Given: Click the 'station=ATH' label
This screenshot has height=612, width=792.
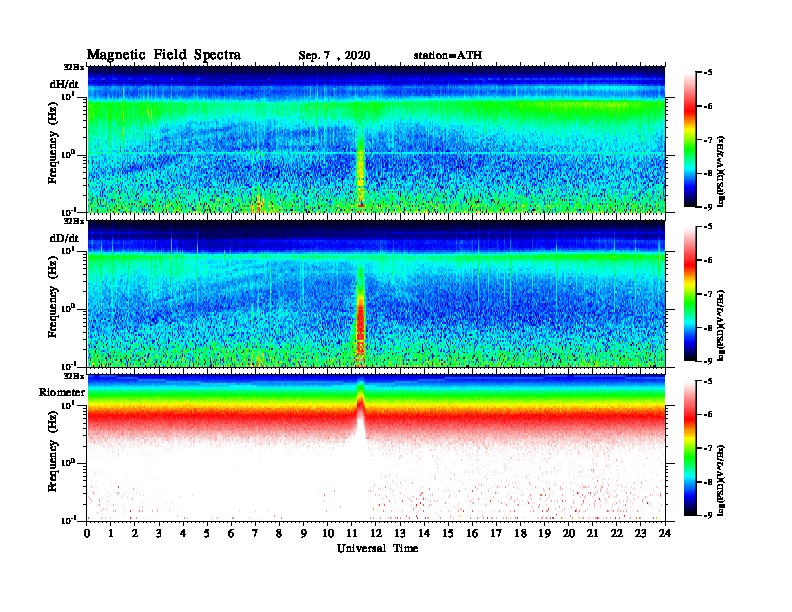Looking at the screenshot, I should click(x=448, y=55).
